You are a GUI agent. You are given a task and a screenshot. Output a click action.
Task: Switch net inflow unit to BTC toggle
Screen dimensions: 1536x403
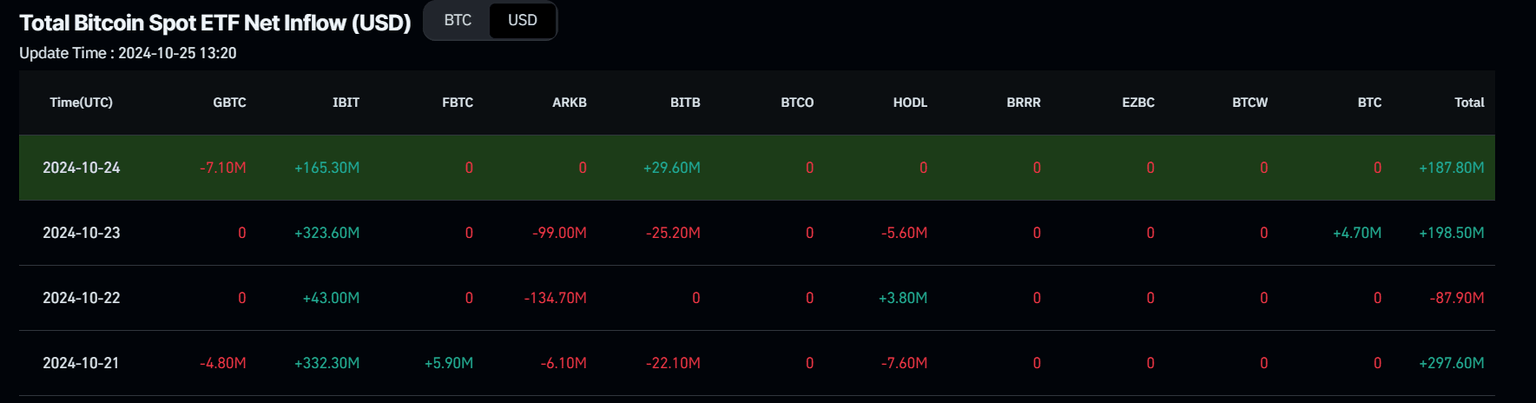pos(458,21)
